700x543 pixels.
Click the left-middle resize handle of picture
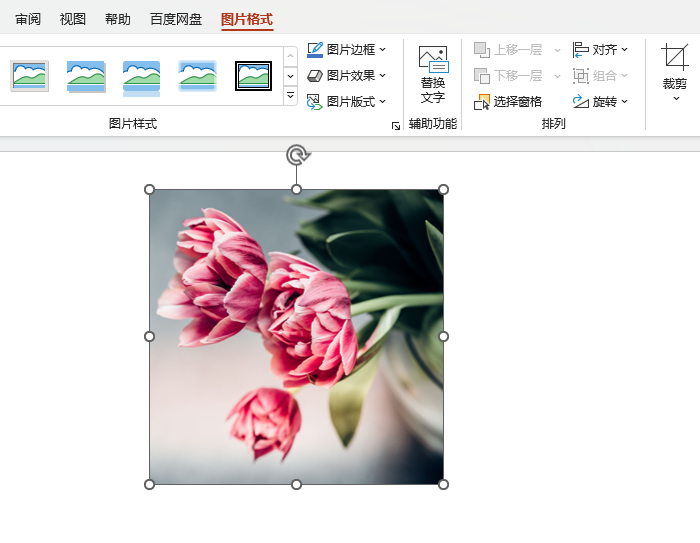coord(150,337)
